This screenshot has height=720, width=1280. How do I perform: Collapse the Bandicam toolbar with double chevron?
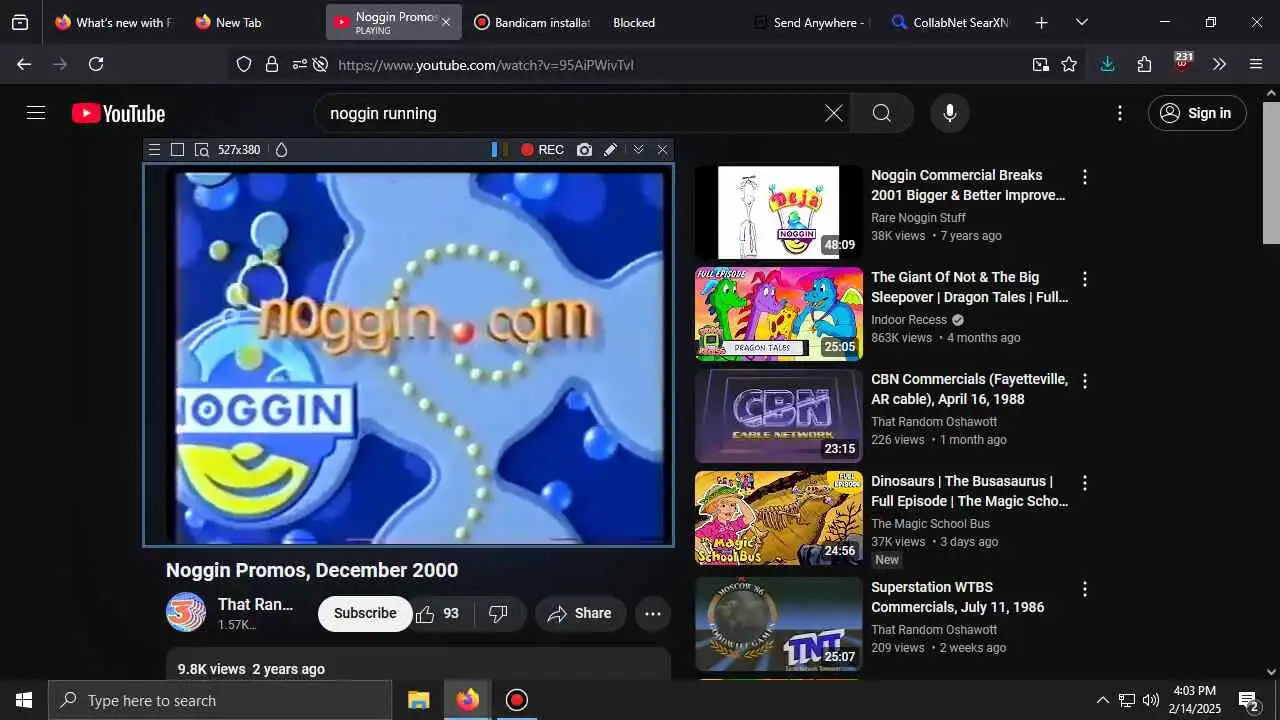638,150
